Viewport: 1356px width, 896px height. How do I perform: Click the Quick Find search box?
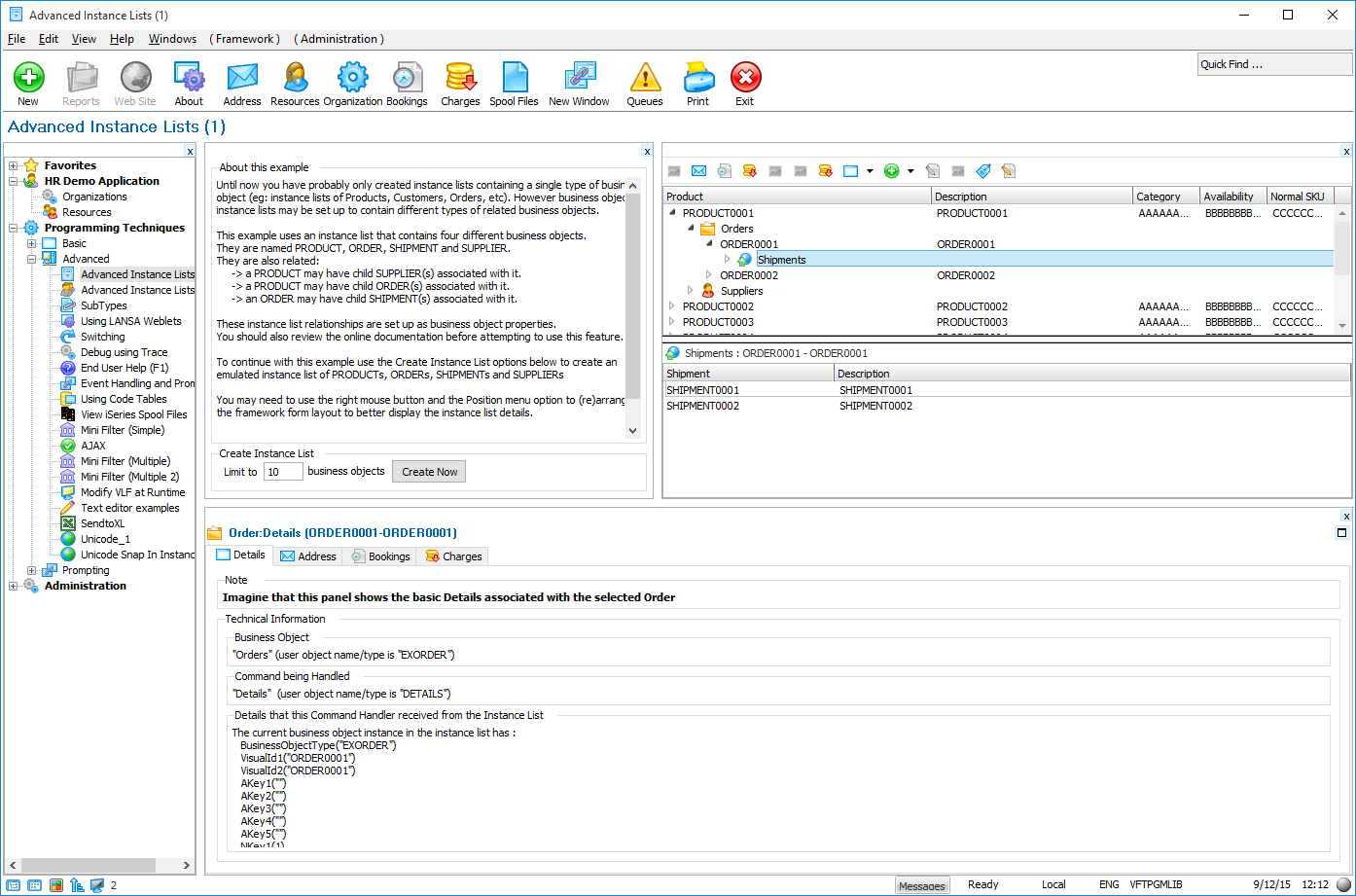[1273, 64]
